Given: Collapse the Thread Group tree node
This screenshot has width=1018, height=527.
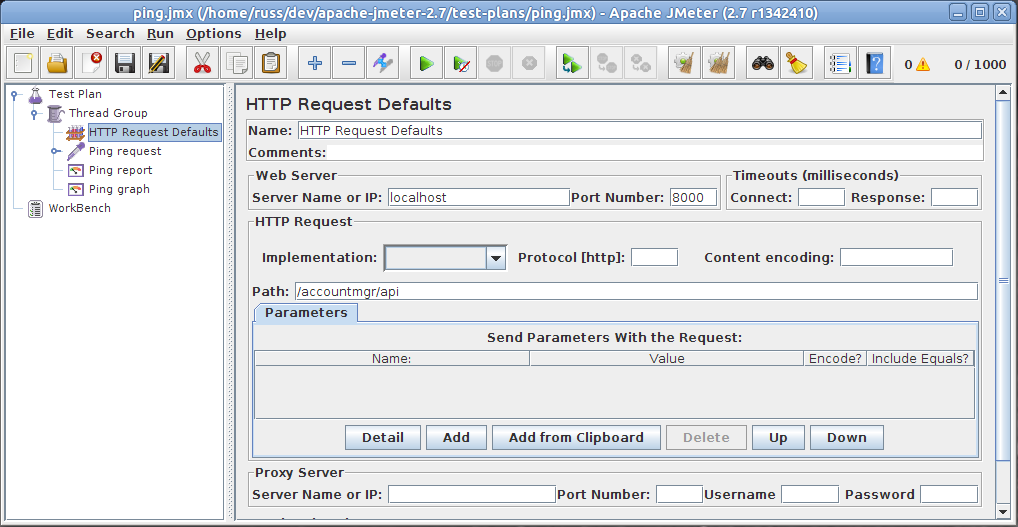Looking at the screenshot, I should pos(34,114).
